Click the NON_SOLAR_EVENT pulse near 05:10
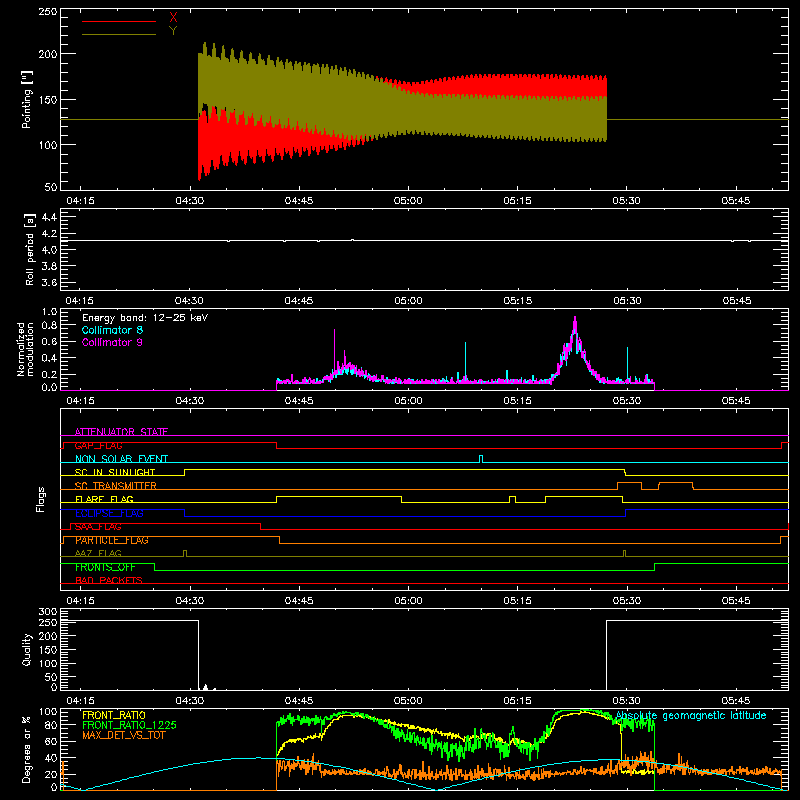 point(481,459)
